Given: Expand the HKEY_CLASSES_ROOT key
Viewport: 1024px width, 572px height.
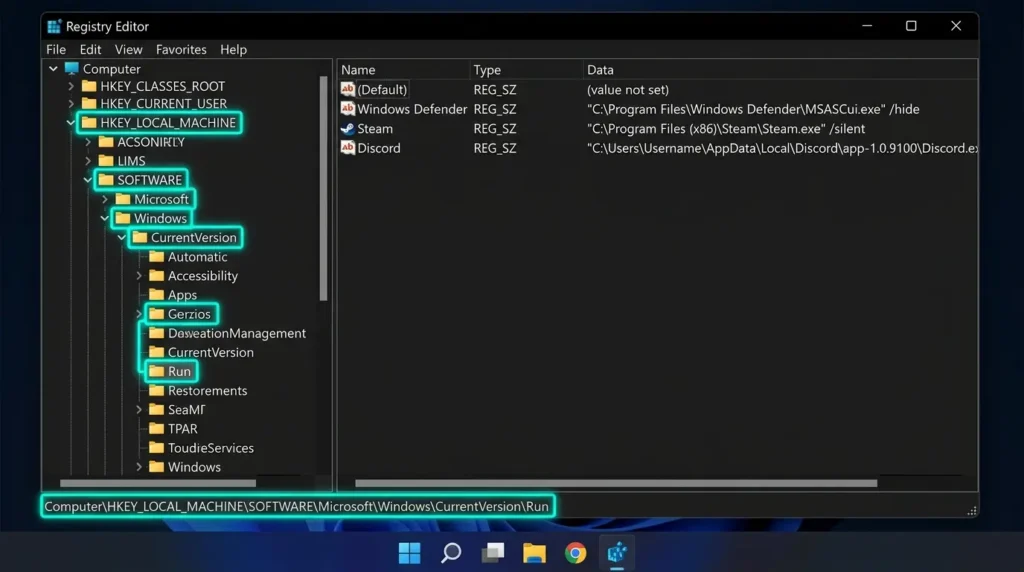Looking at the screenshot, I should tap(71, 86).
